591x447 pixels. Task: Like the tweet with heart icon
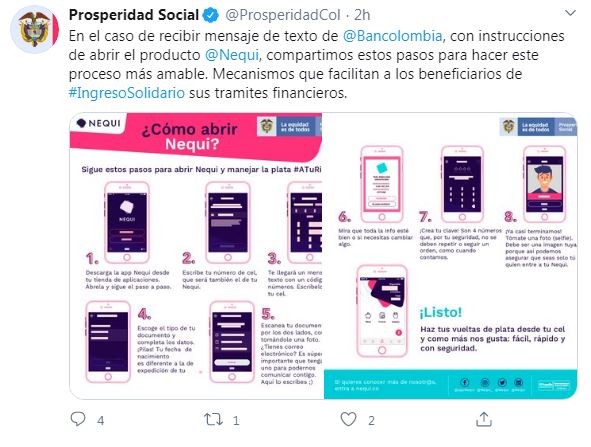click(348, 419)
